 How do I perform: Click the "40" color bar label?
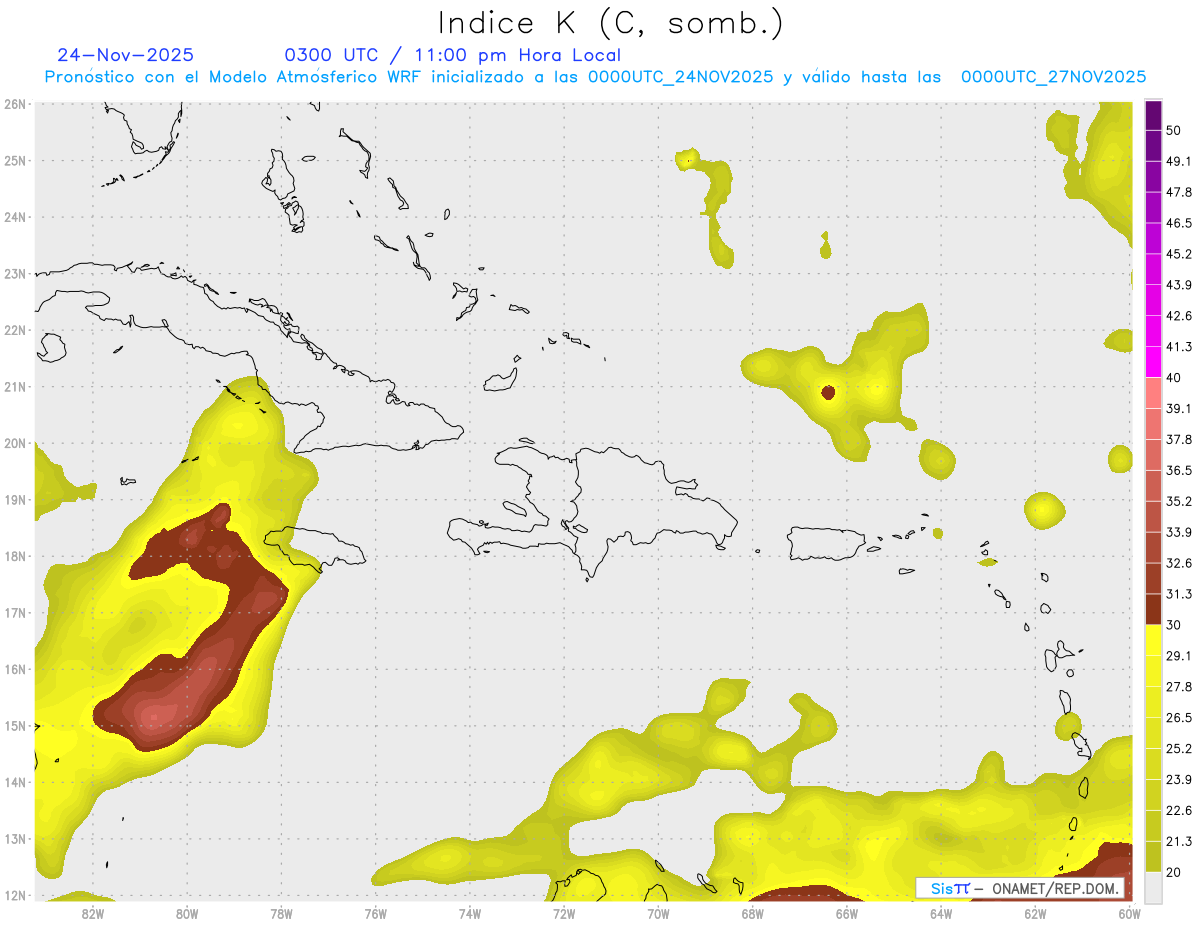(1173, 378)
